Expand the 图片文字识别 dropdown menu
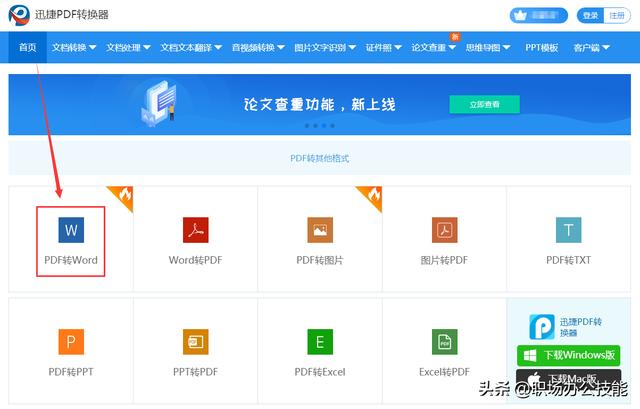This screenshot has height=409, width=640. coord(325,47)
